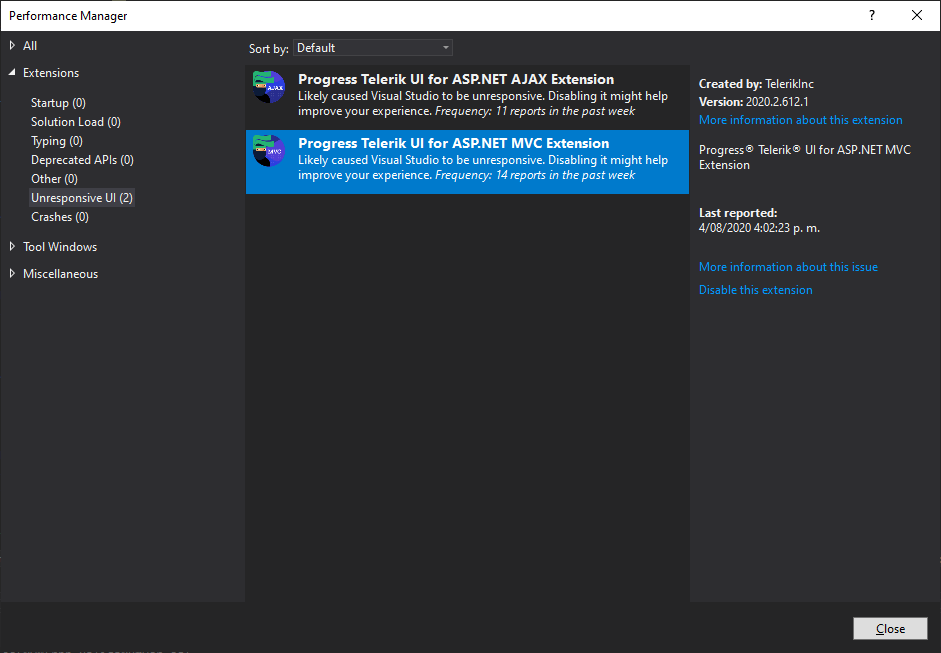Image resolution: width=941 pixels, height=653 pixels.
Task: Close the Performance Manager window
Action: [917, 16]
